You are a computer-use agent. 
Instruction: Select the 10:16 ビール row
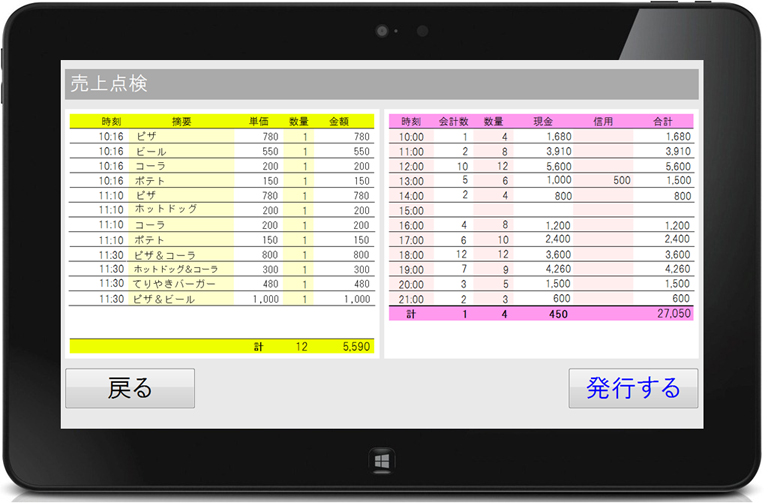coord(222,151)
